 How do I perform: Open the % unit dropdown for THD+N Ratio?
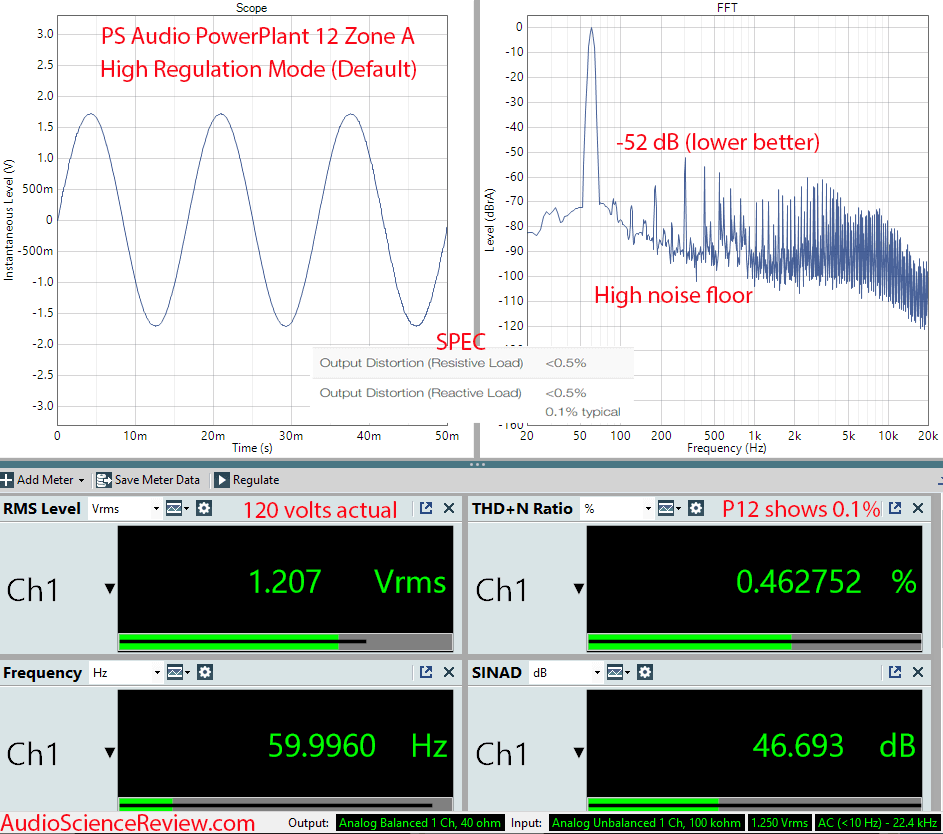click(x=617, y=509)
